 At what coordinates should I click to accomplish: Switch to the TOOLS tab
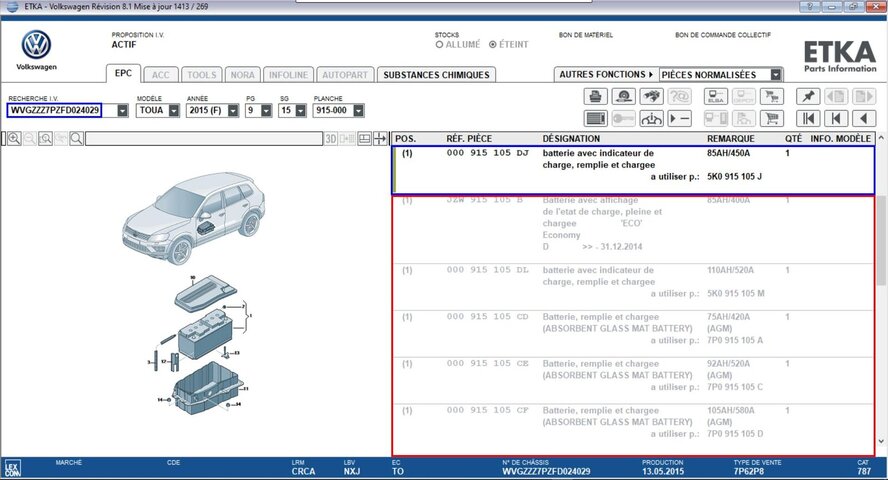202,75
